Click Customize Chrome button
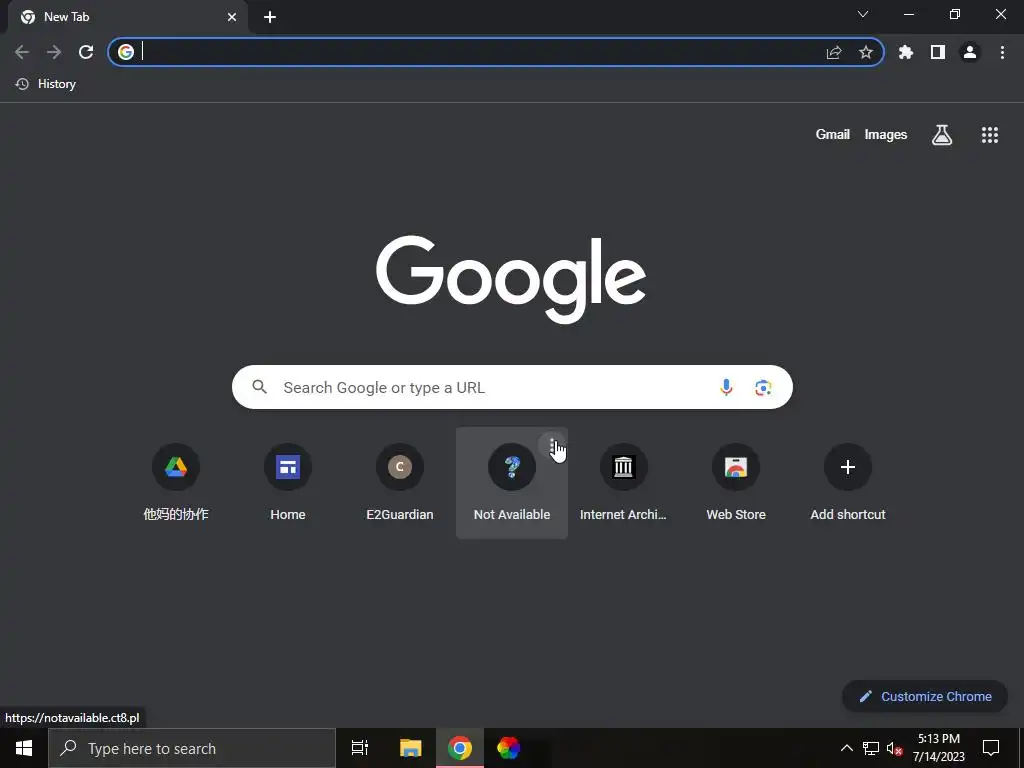This screenshot has height=768, width=1024. point(925,696)
